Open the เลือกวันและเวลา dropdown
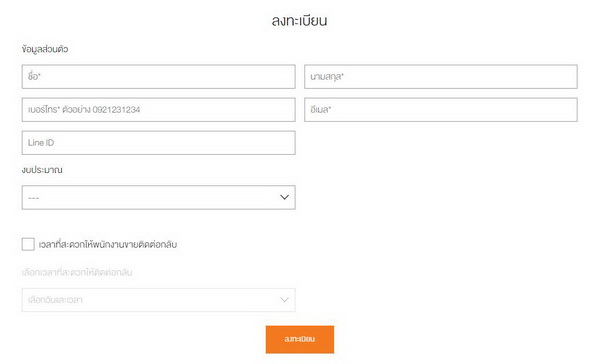Screen dimensions: 600x364 pyautogui.click(x=158, y=300)
